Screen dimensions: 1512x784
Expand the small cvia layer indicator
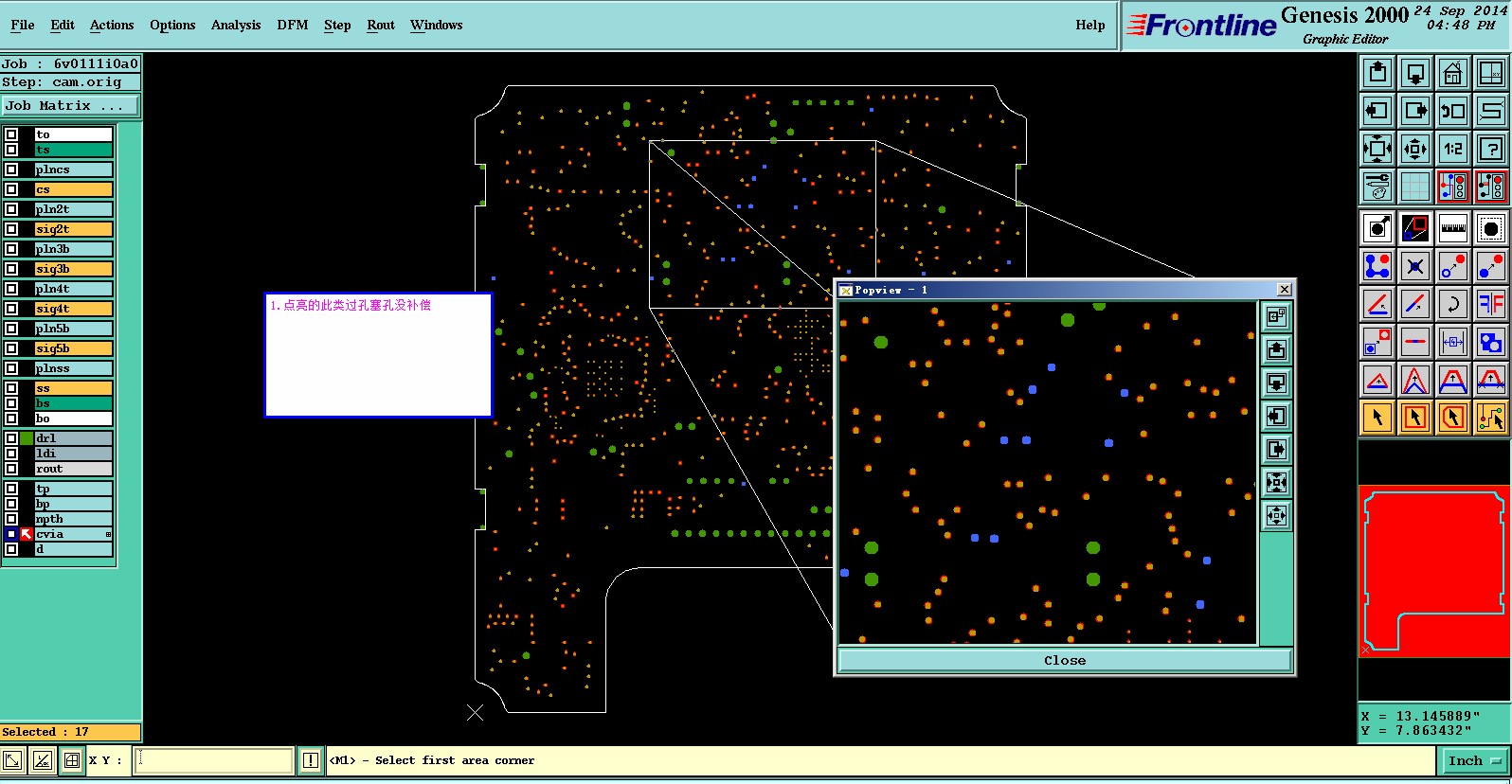[x=108, y=534]
